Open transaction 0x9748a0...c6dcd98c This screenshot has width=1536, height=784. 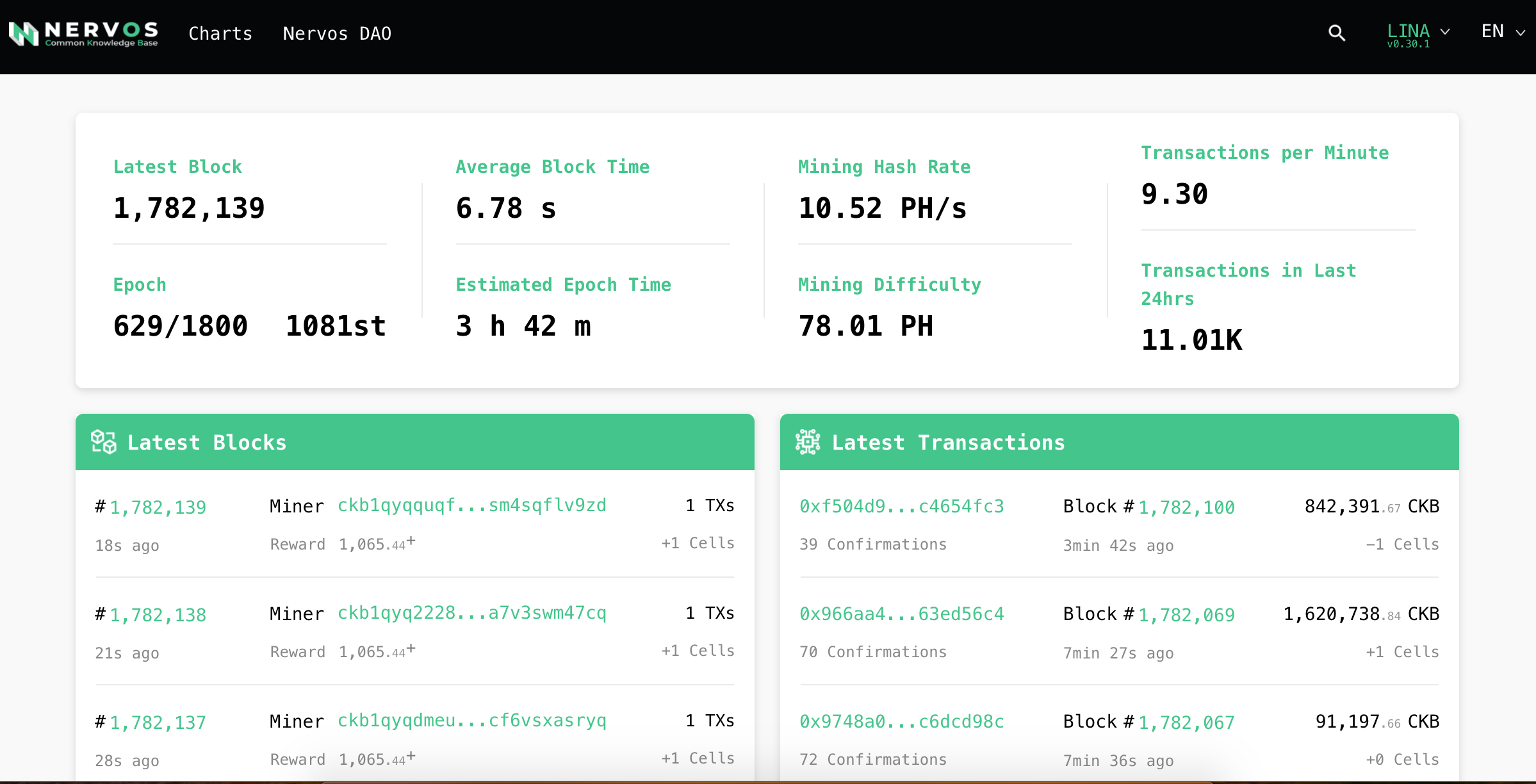(901, 722)
